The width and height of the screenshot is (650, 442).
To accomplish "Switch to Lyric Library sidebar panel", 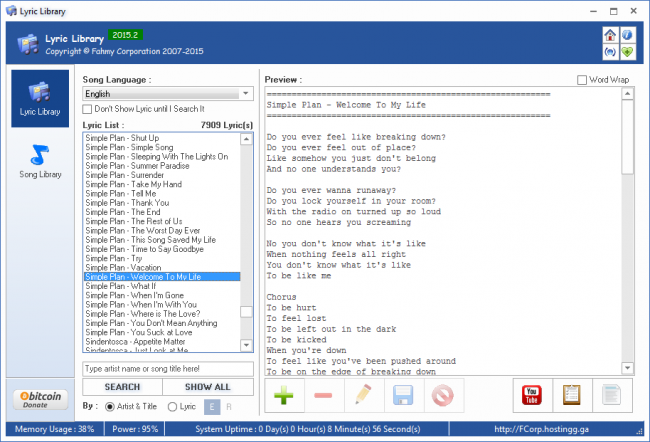I will [x=40, y=98].
